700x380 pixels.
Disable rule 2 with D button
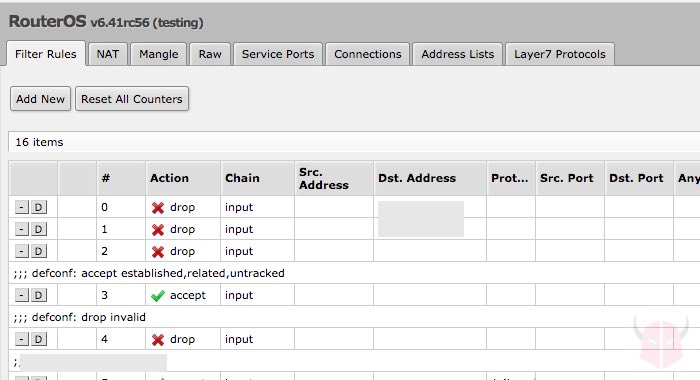38,251
